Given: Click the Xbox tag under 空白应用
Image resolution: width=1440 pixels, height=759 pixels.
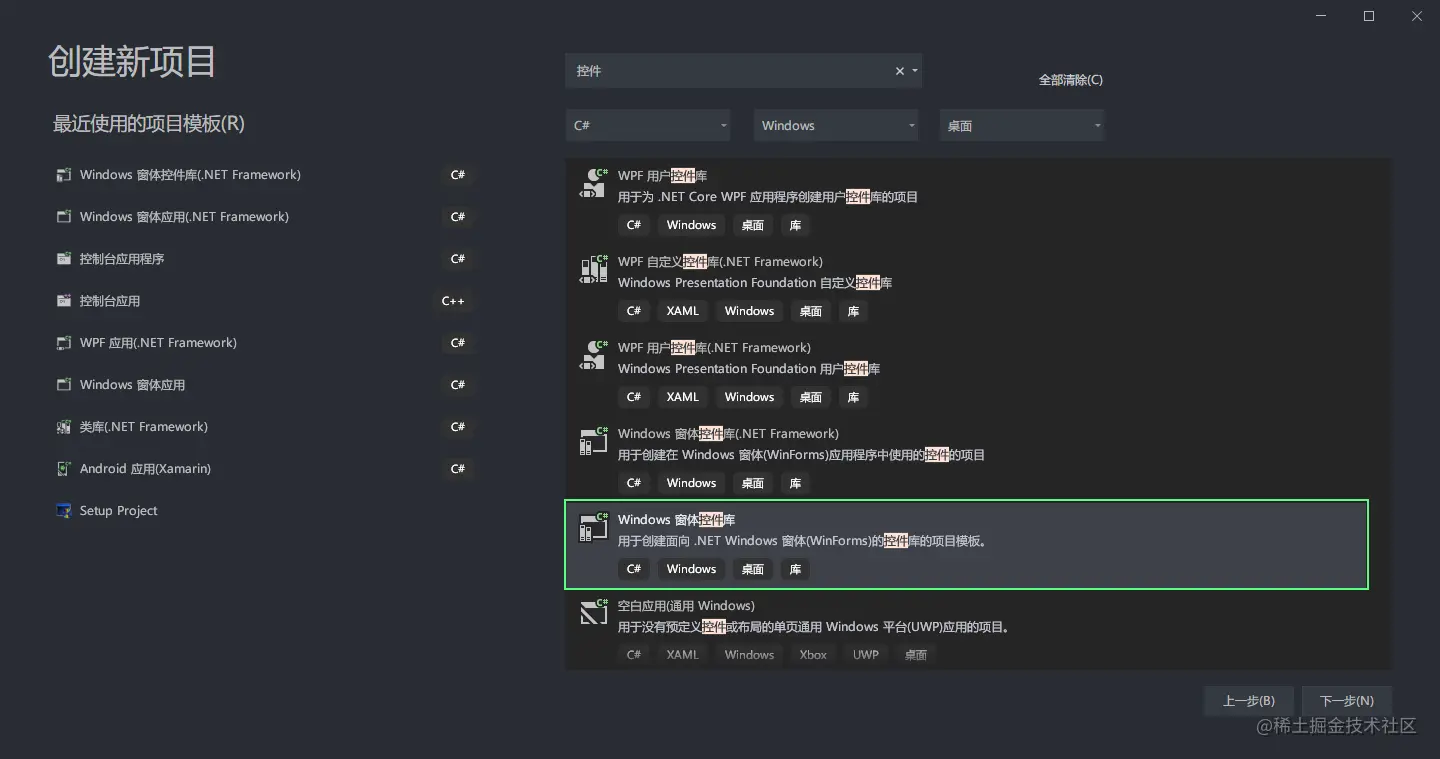Looking at the screenshot, I should tap(813, 655).
